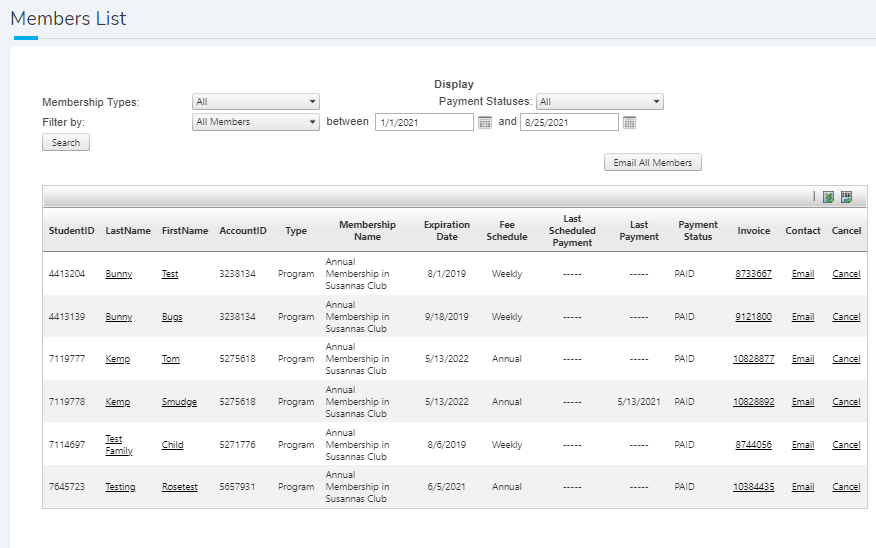Select the StudentID cell 7645723
This screenshot has width=876, height=548.
(67, 487)
